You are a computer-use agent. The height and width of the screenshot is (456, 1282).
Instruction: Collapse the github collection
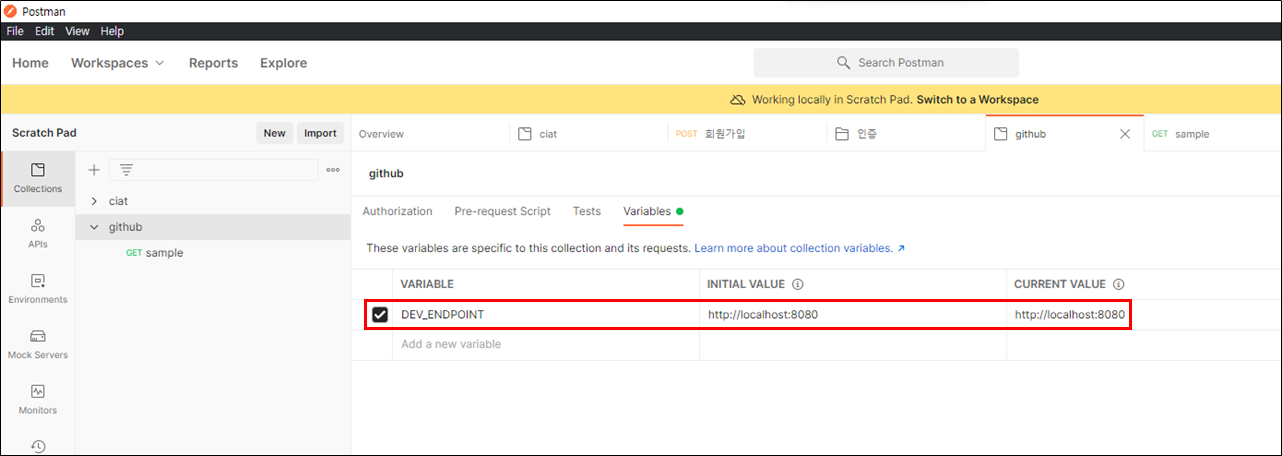(x=94, y=227)
